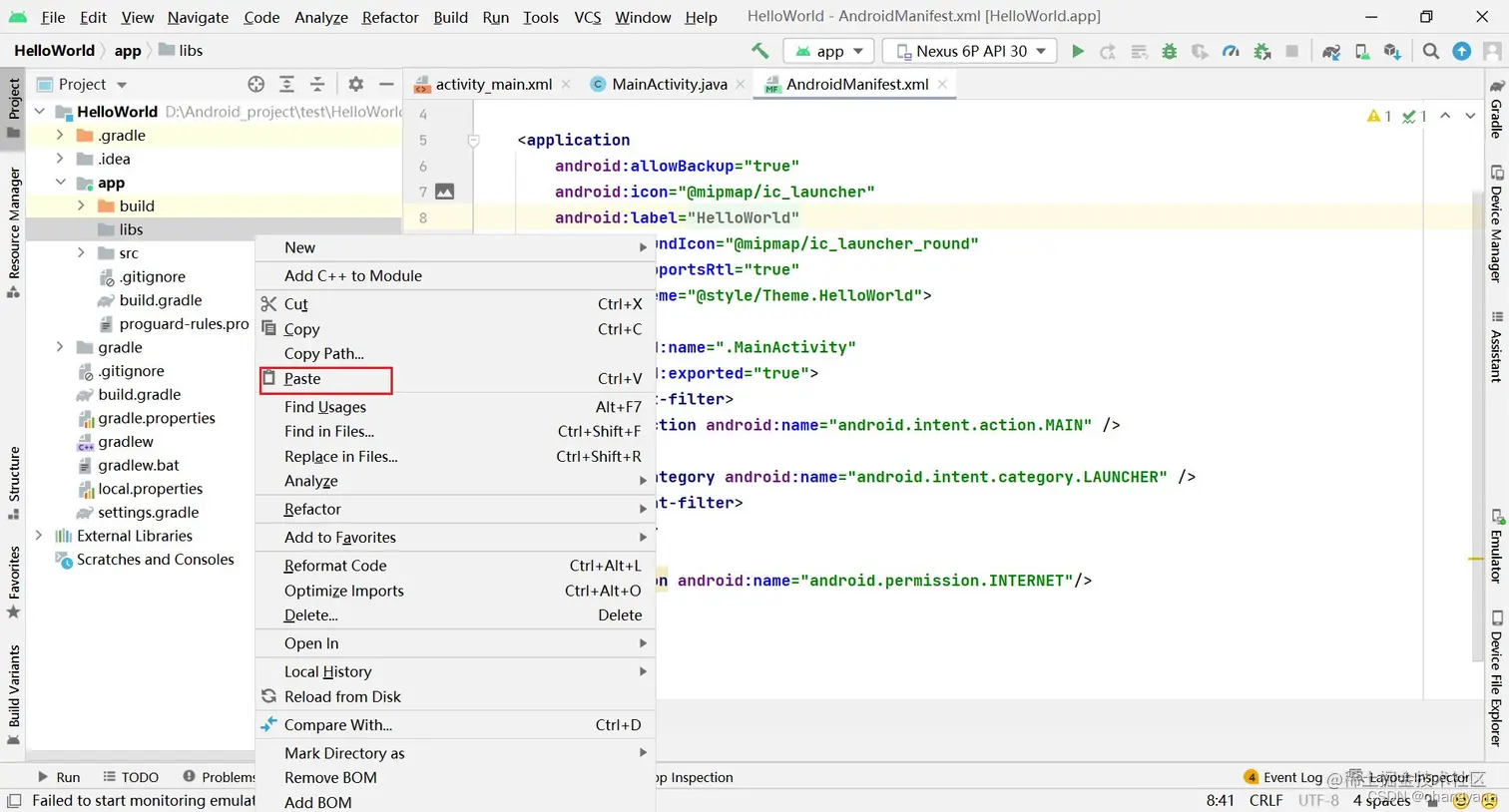Click Apply Changes and Restart Activity icon
This screenshot has width=1509, height=812.
click(1108, 51)
